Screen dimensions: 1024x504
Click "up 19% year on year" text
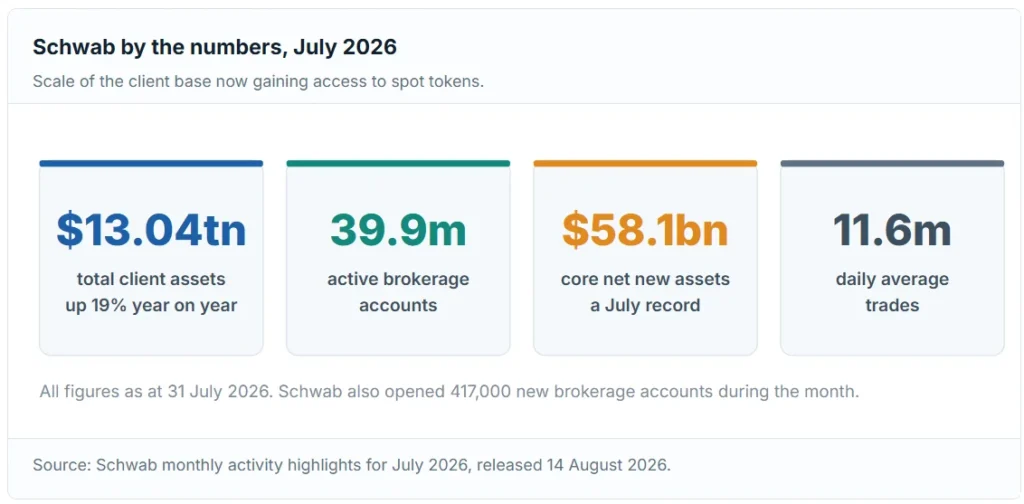(x=152, y=305)
